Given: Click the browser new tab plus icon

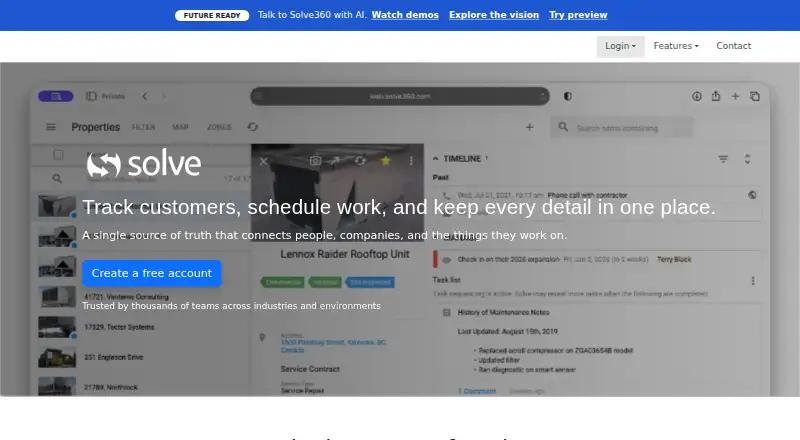Looking at the screenshot, I should (735, 96).
